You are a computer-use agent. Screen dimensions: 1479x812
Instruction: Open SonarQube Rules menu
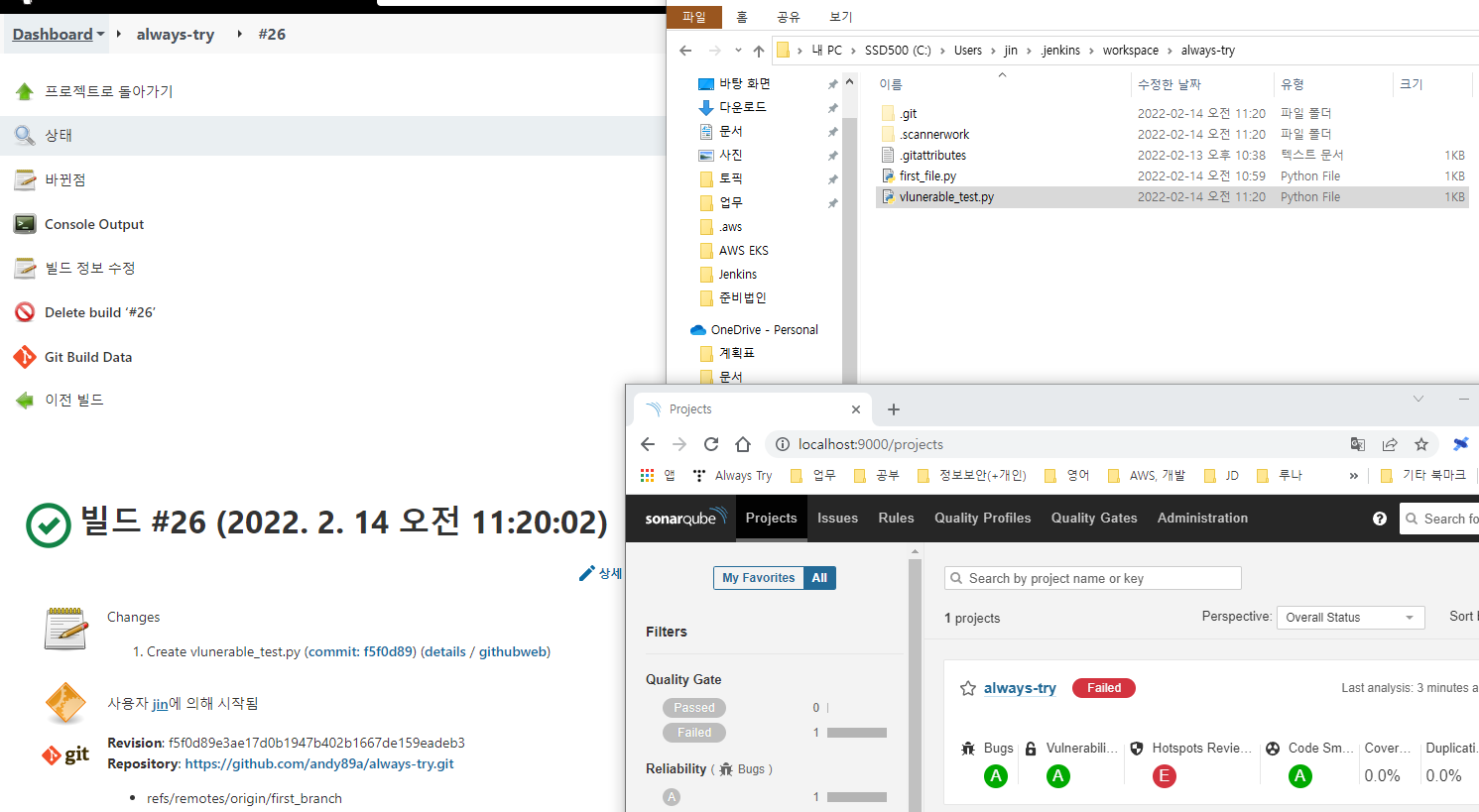[x=896, y=519]
